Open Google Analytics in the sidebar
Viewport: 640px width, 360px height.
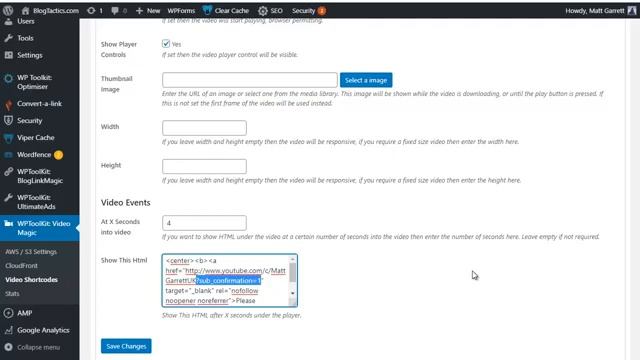pos(43,330)
